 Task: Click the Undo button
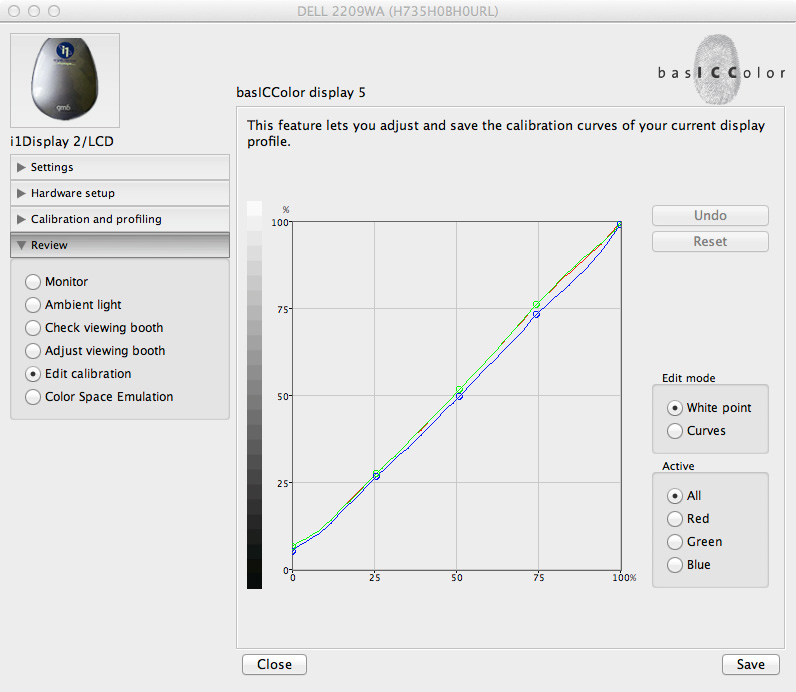[x=710, y=215]
